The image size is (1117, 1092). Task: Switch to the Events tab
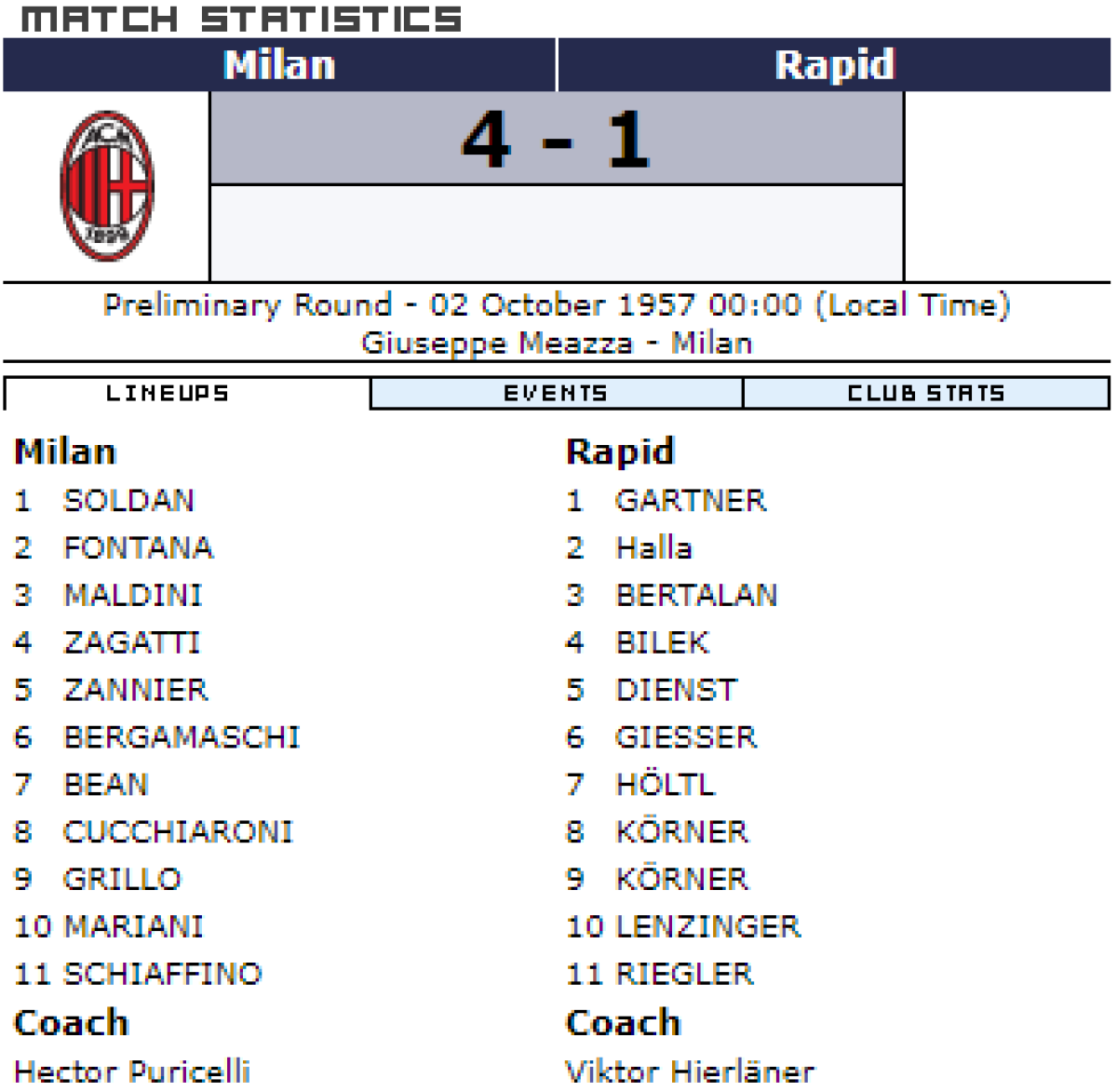pos(556,394)
